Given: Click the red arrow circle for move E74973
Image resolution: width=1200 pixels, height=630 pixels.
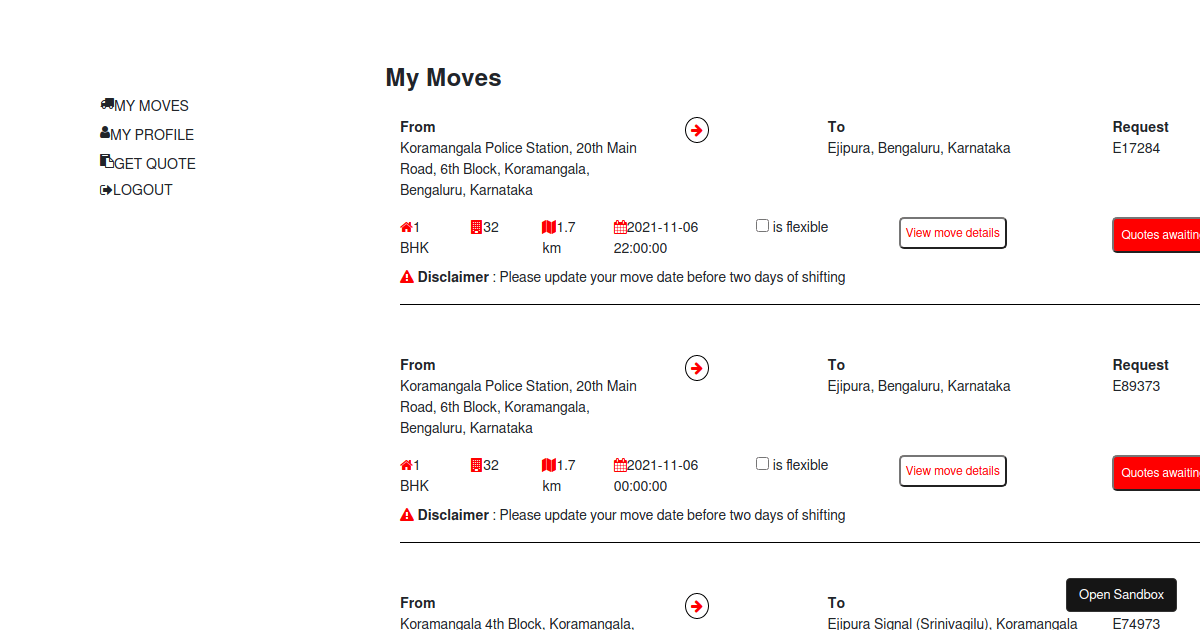Looking at the screenshot, I should (x=697, y=606).
